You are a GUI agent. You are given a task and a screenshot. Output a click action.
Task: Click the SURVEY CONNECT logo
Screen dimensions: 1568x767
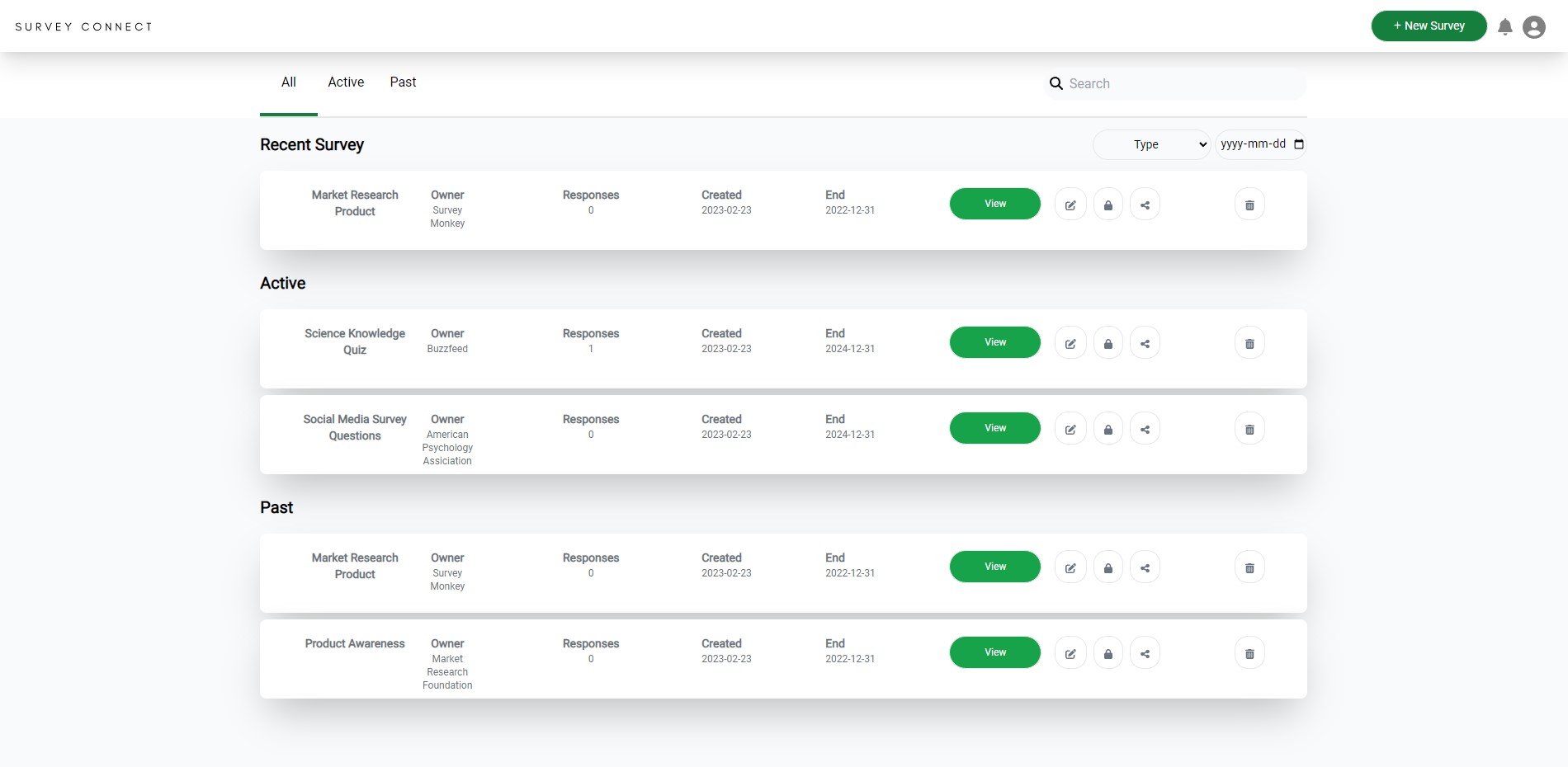(83, 26)
